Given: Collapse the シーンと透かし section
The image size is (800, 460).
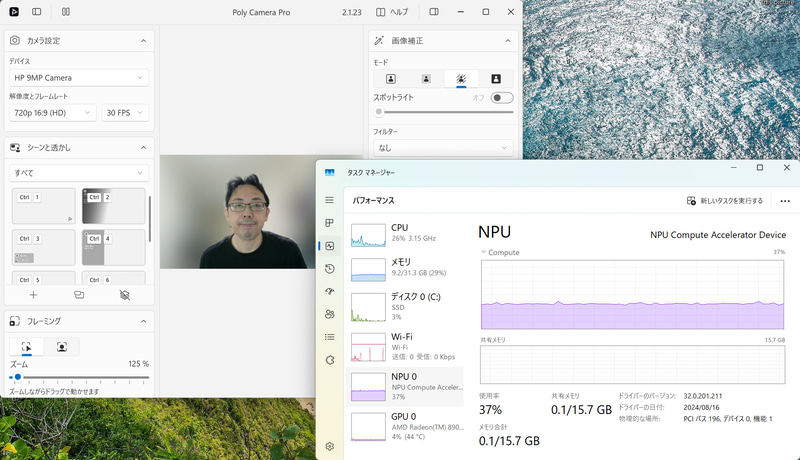Looking at the screenshot, I should click(x=143, y=148).
